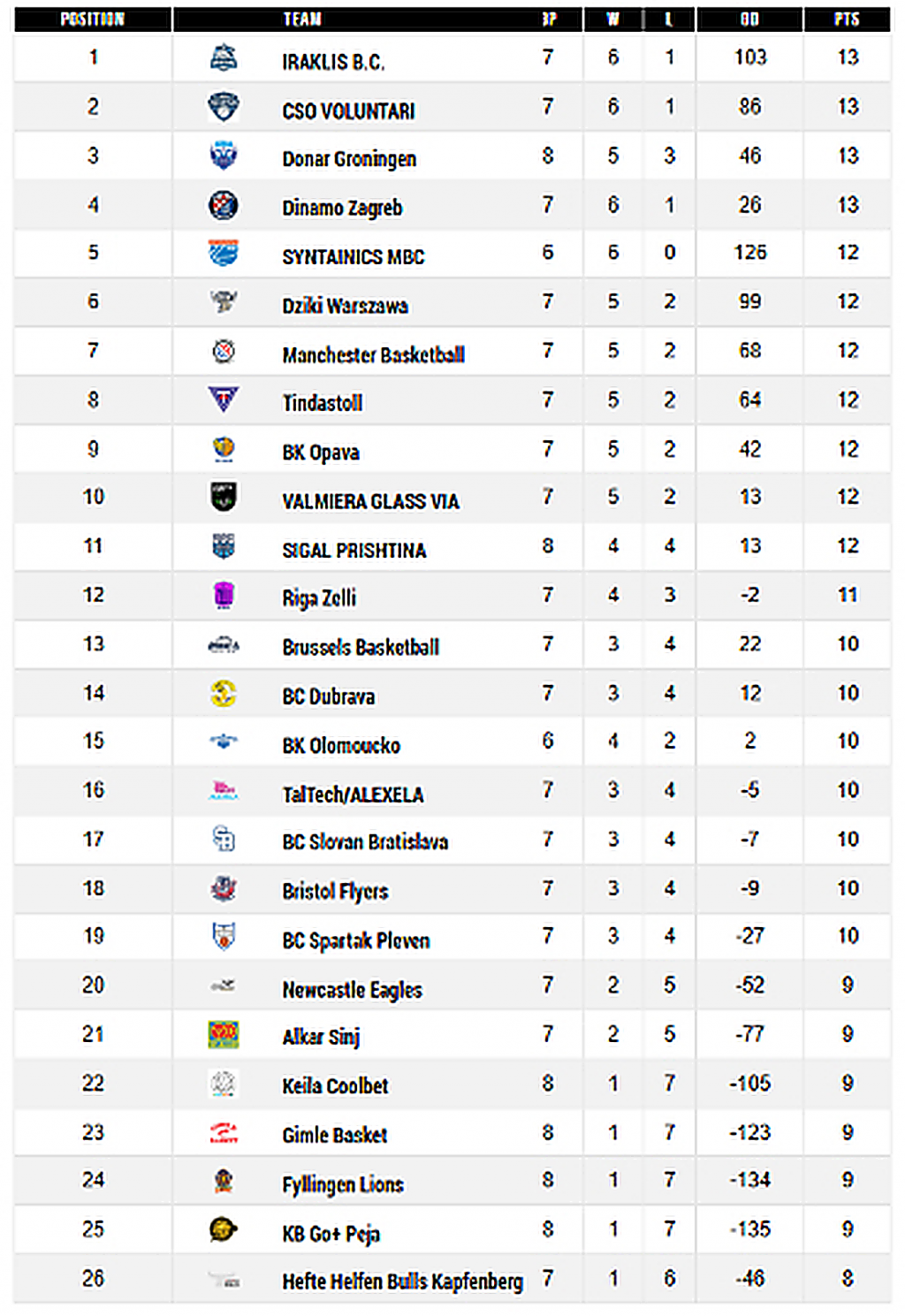
Task: Sort by the W wins column header
Action: point(613,19)
